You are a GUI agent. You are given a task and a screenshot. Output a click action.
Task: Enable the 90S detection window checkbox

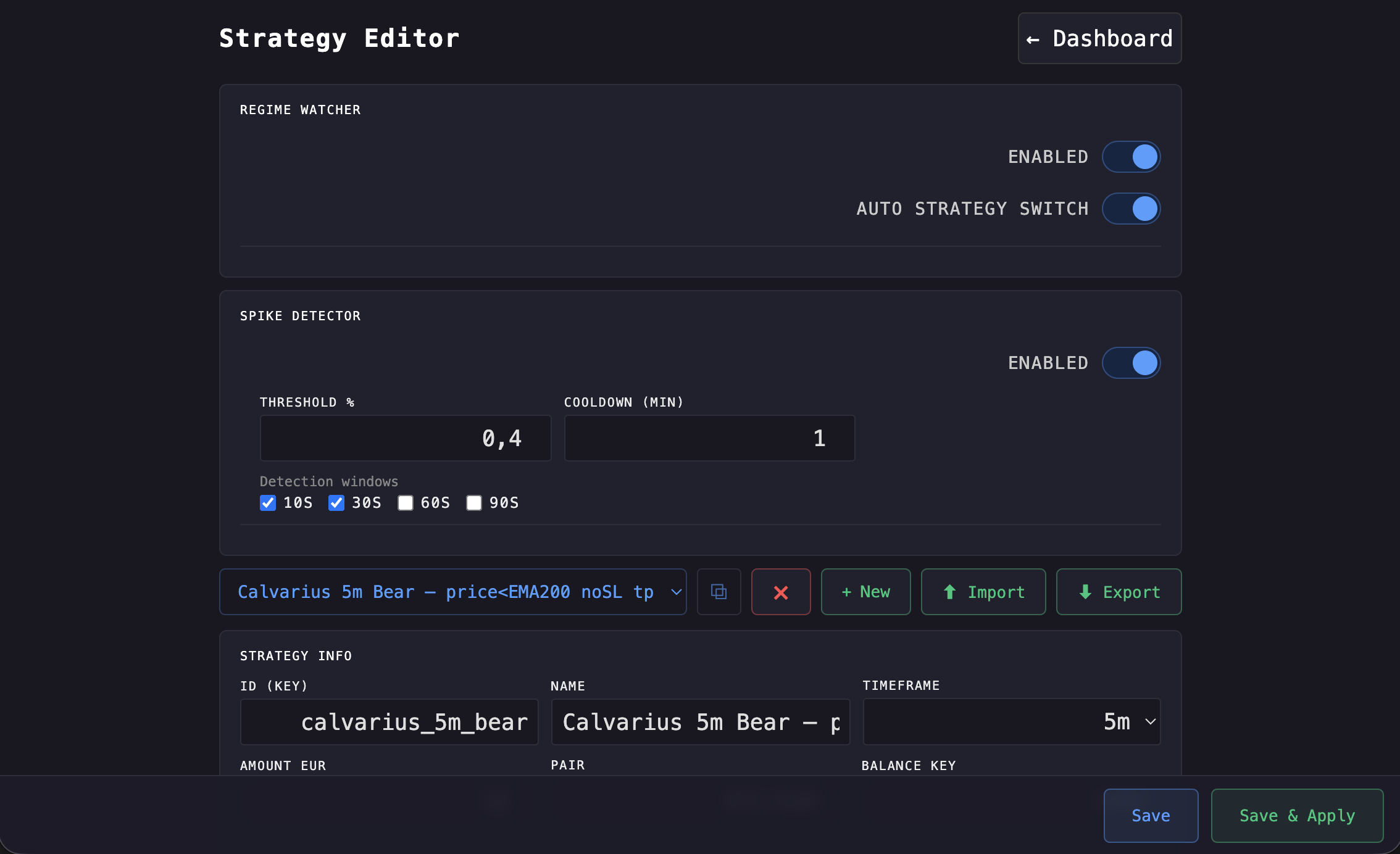click(474, 503)
